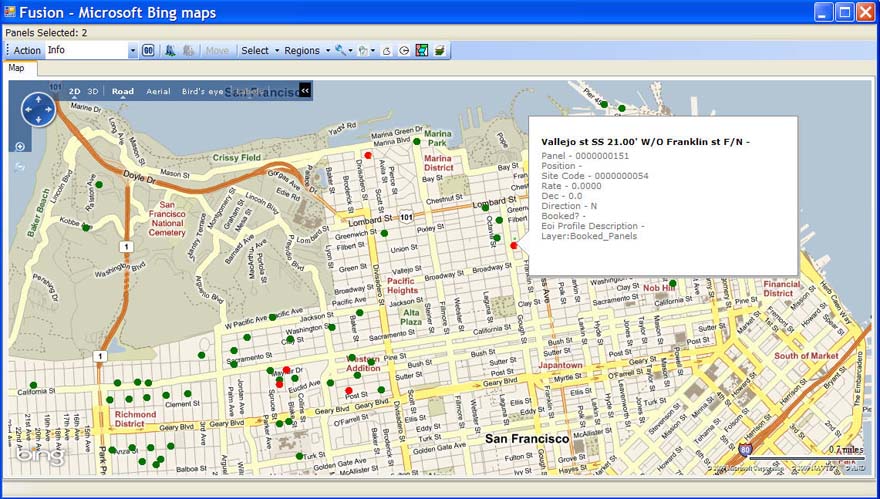
Task: Click the disabled Move toolbar button
Action: click(x=217, y=51)
